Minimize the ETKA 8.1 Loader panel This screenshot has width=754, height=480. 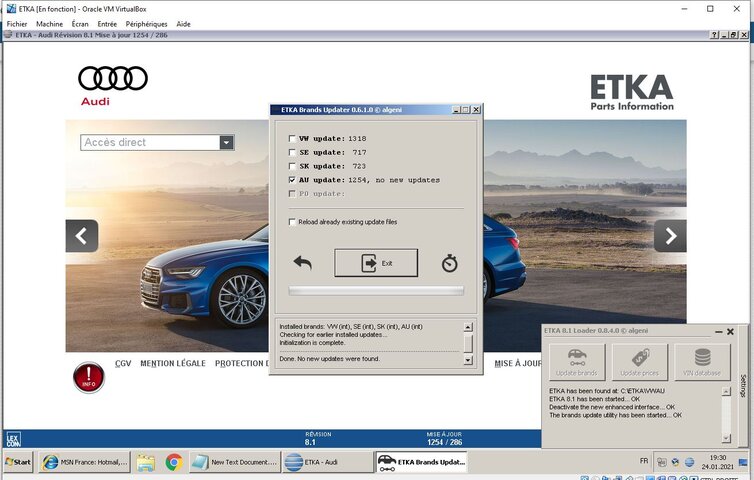pos(718,331)
